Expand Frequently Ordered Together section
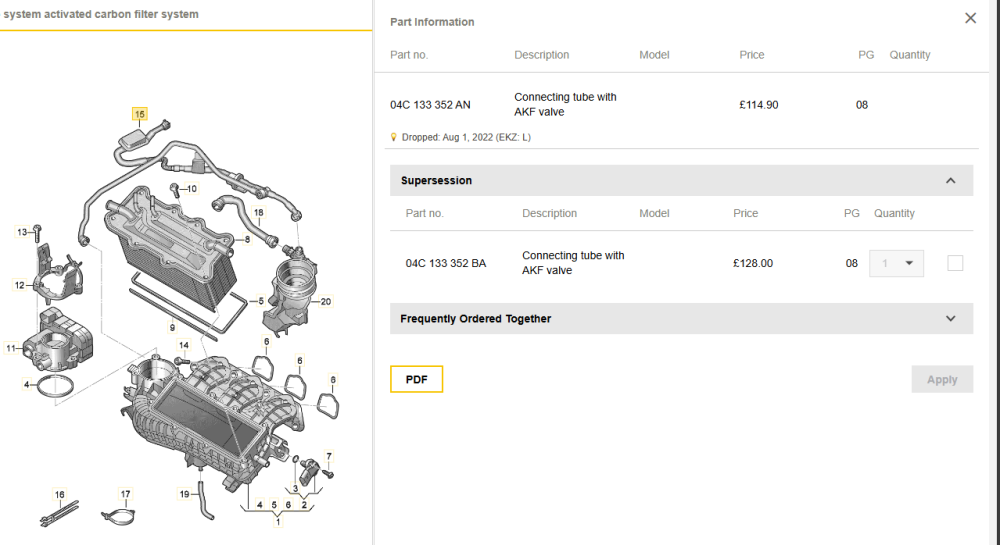Viewport: 1000px width, 545px height. tap(950, 319)
